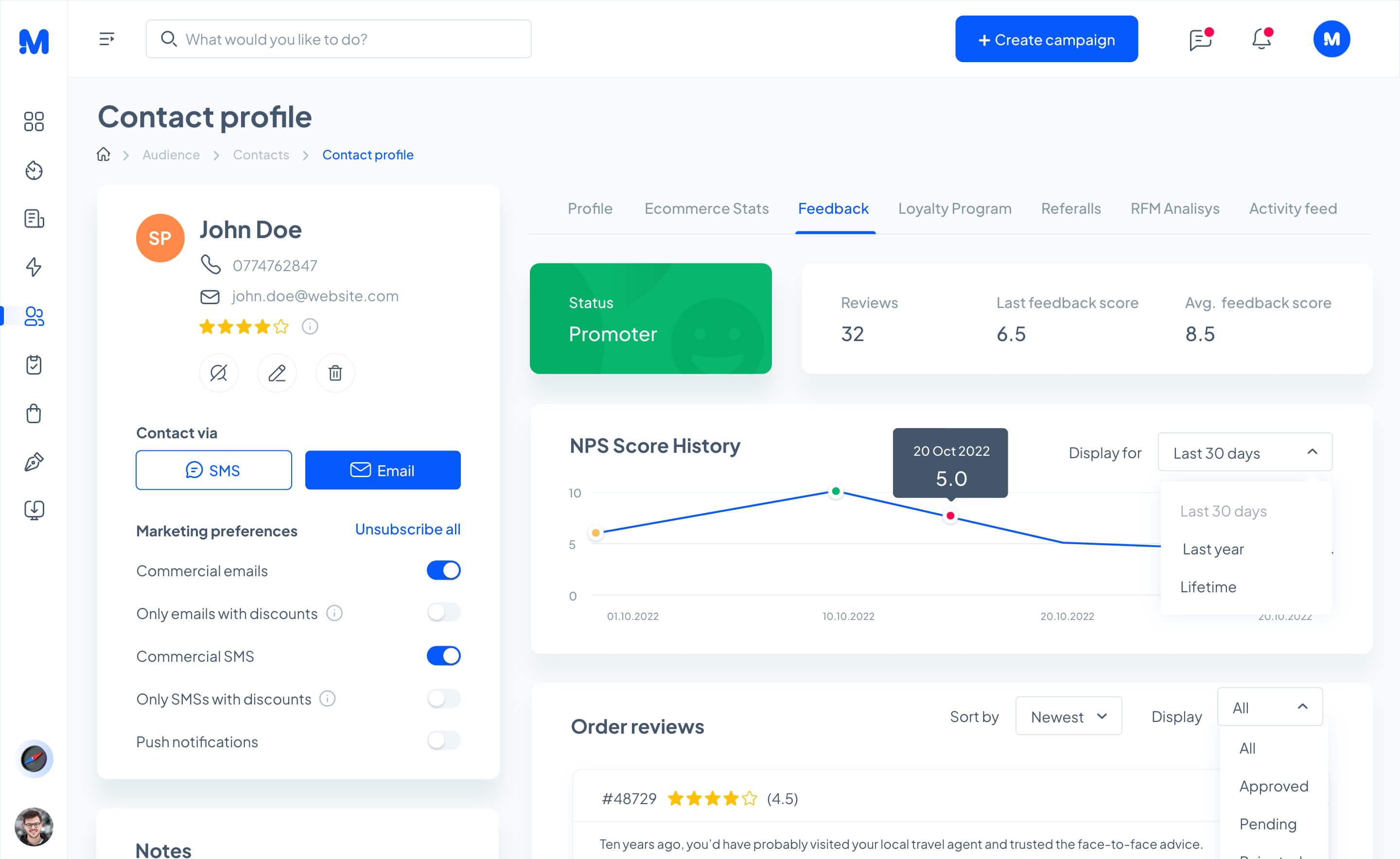1400x859 pixels.
Task: Click the home icon in breadcrumb
Action: coord(104,155)
